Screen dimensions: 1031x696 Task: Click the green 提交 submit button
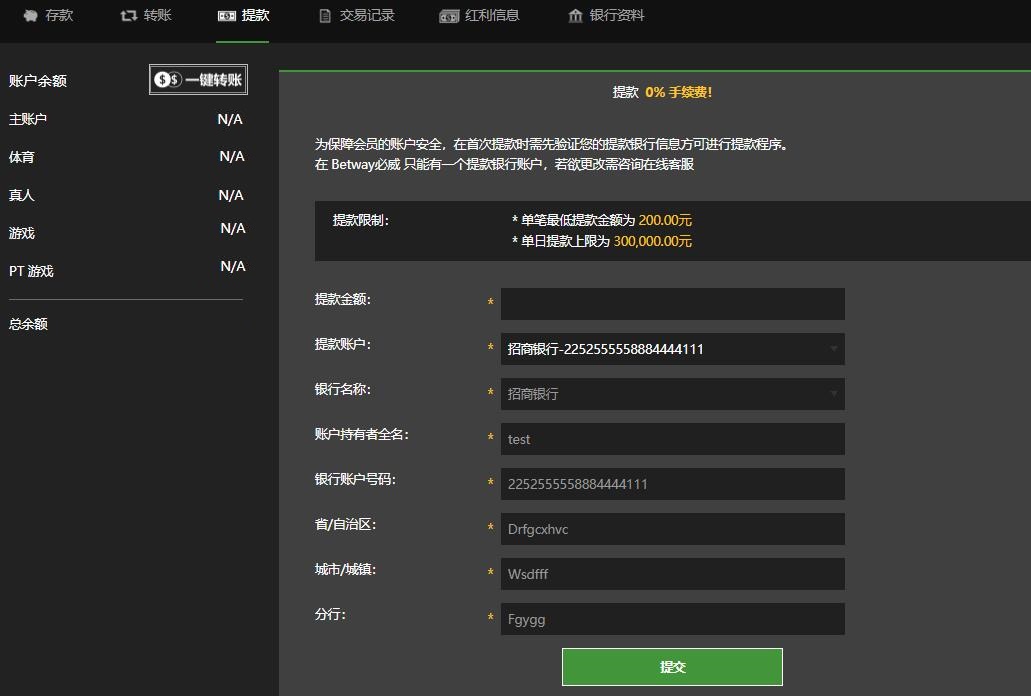pyautogui.click(x=672, y=666)
